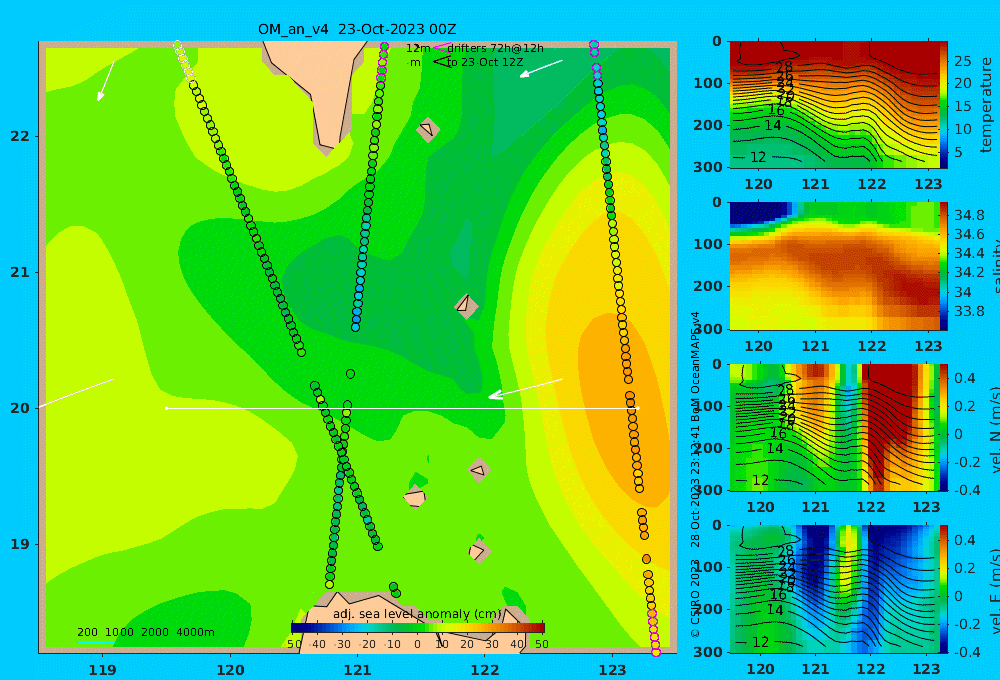Click the adj. sea level anomaly colorbar
1000x680 pixels.
point(418,628)
